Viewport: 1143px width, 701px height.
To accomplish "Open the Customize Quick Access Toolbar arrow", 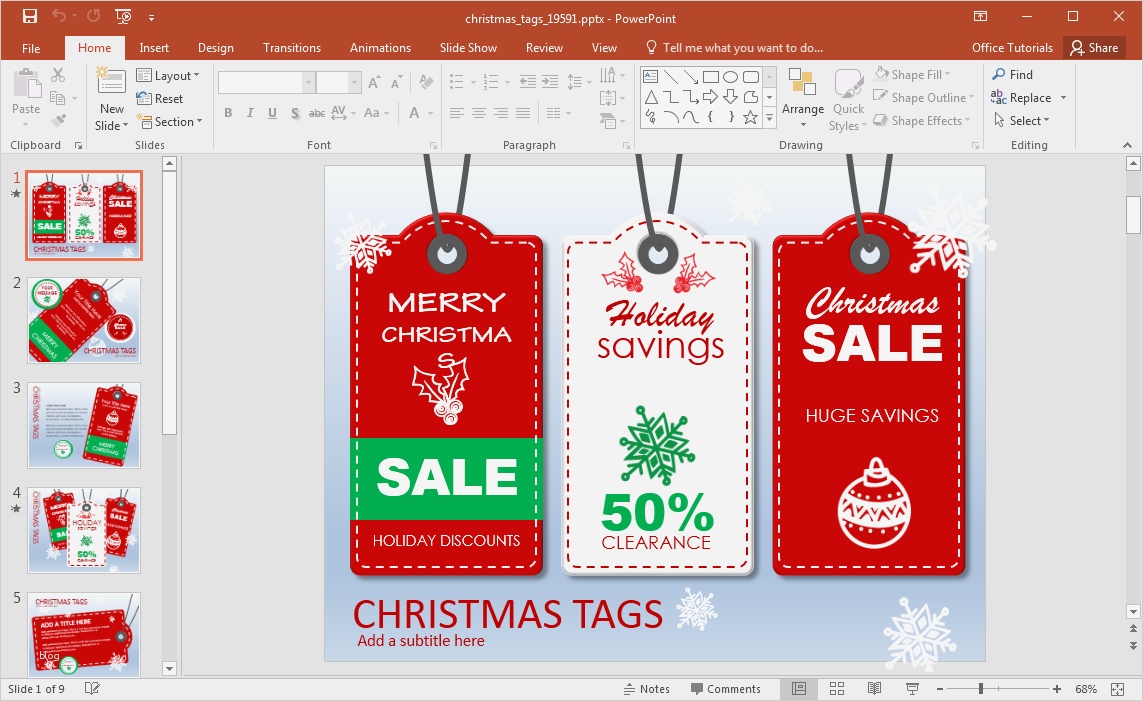I will click(152, 17).
